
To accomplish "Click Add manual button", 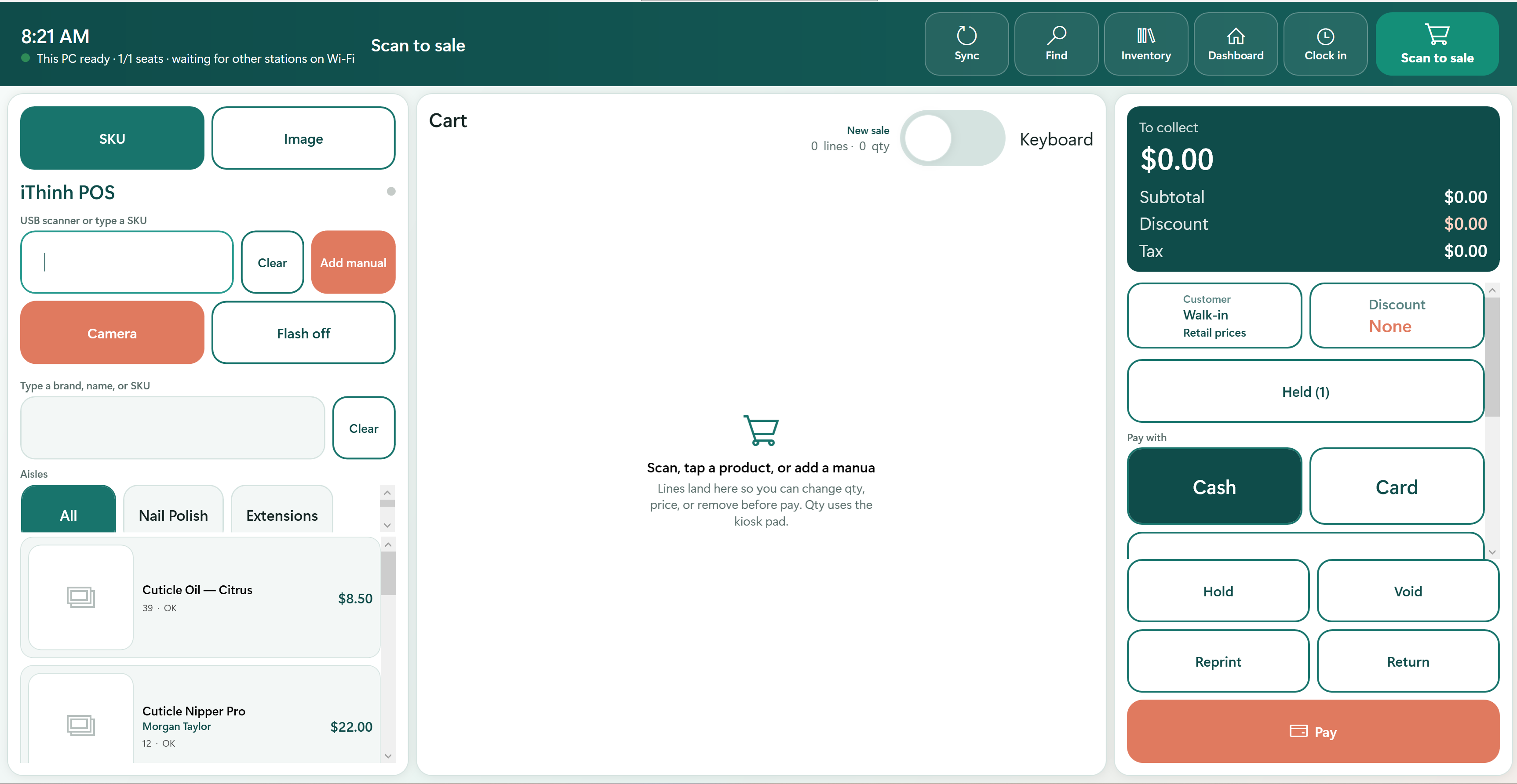I will 354,262.
